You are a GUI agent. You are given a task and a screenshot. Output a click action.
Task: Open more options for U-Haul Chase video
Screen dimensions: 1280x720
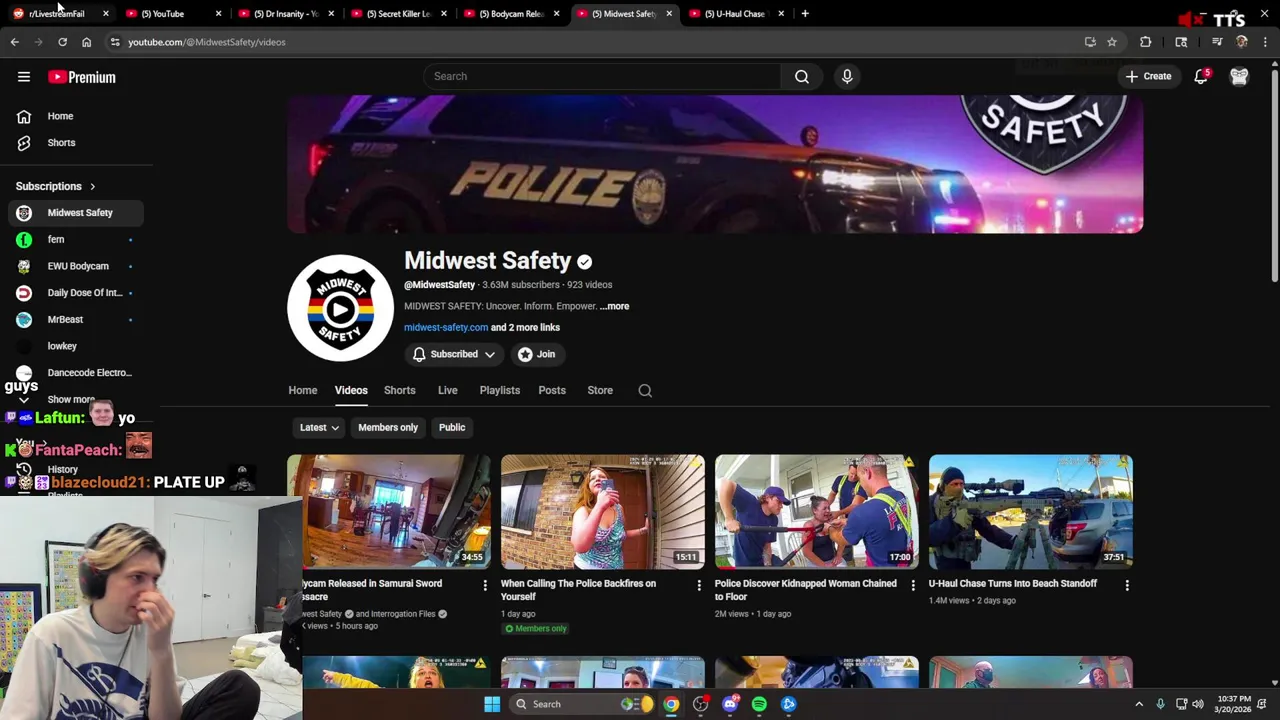1127,585
